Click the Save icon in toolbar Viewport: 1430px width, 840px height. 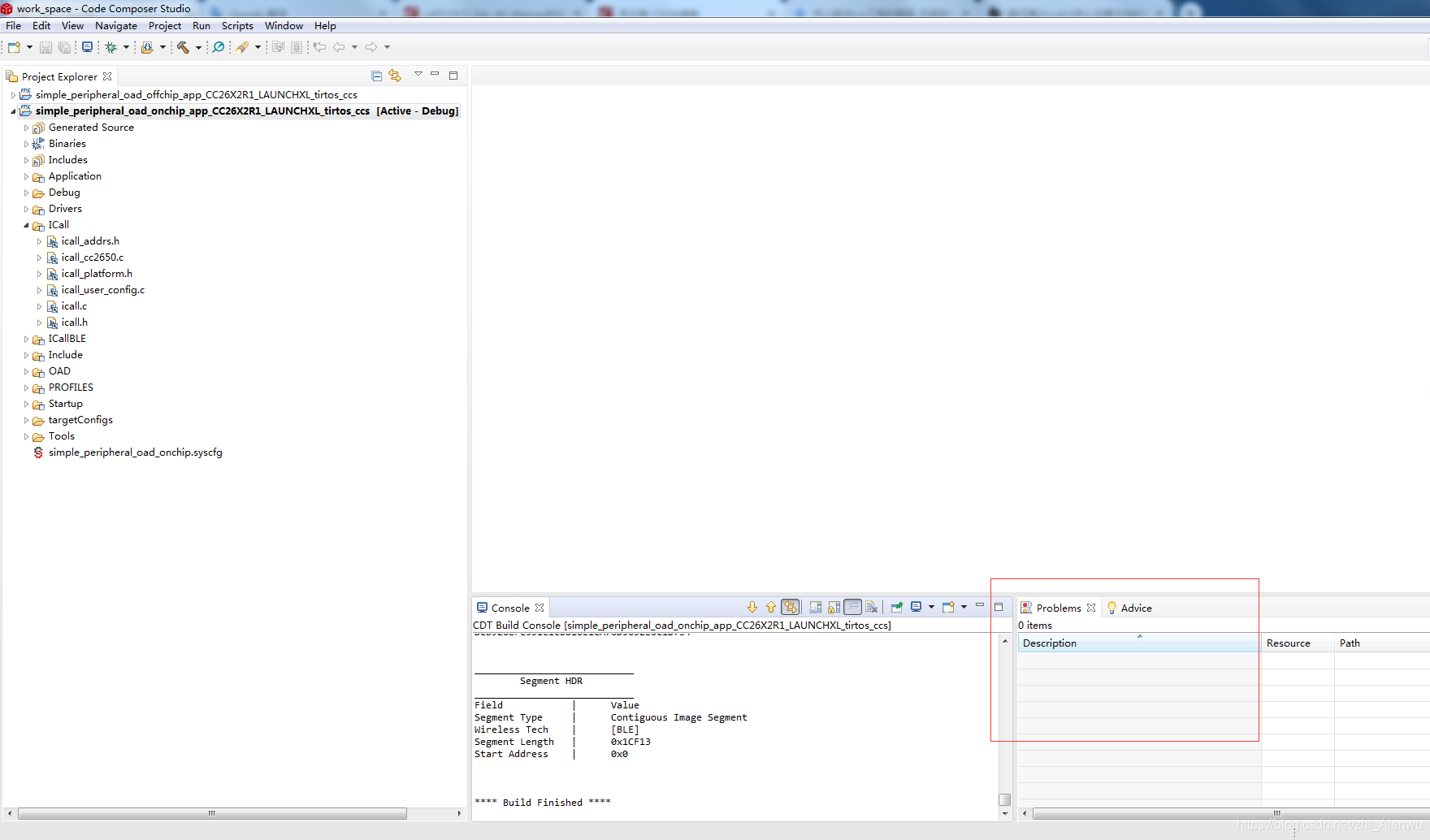pyautogui.click(x=45, y=47)
